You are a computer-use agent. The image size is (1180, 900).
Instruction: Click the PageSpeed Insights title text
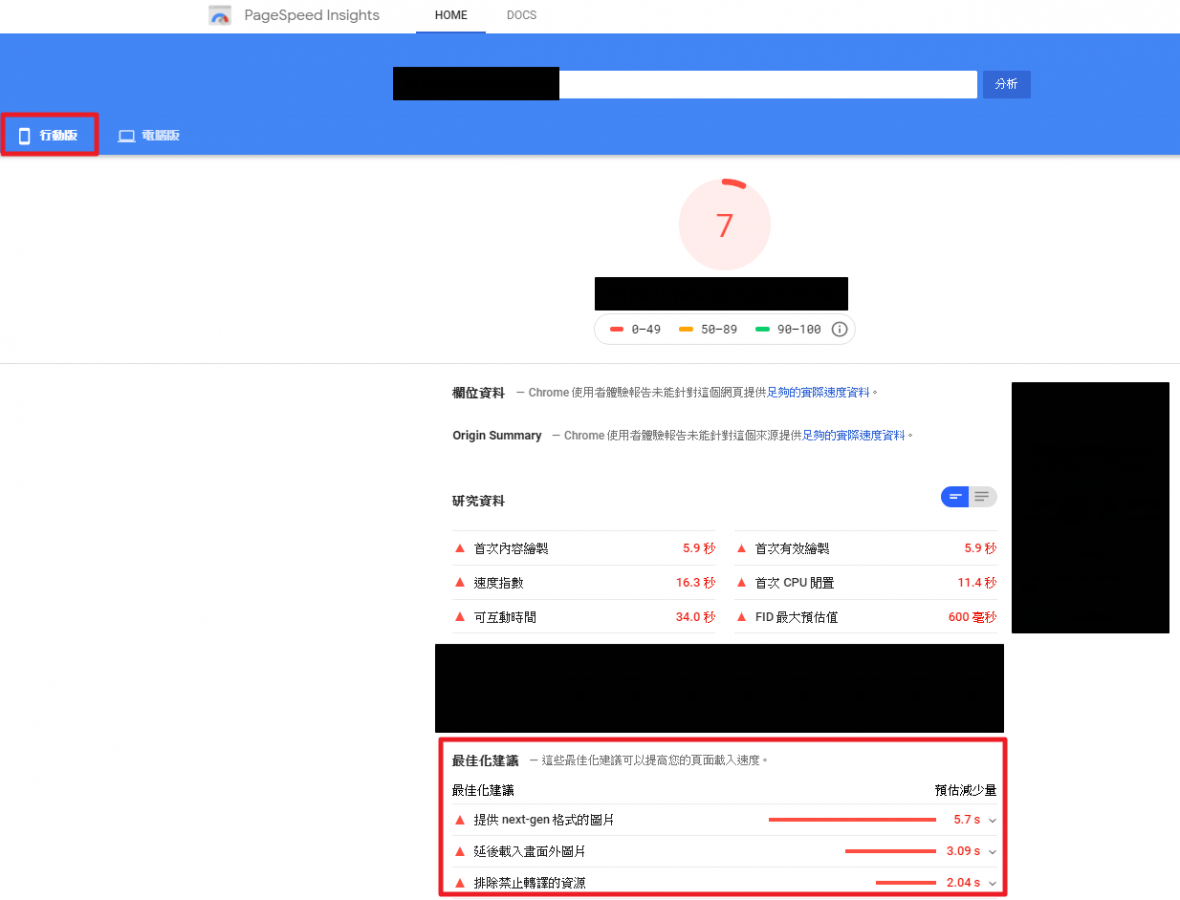tap(312, 15)
